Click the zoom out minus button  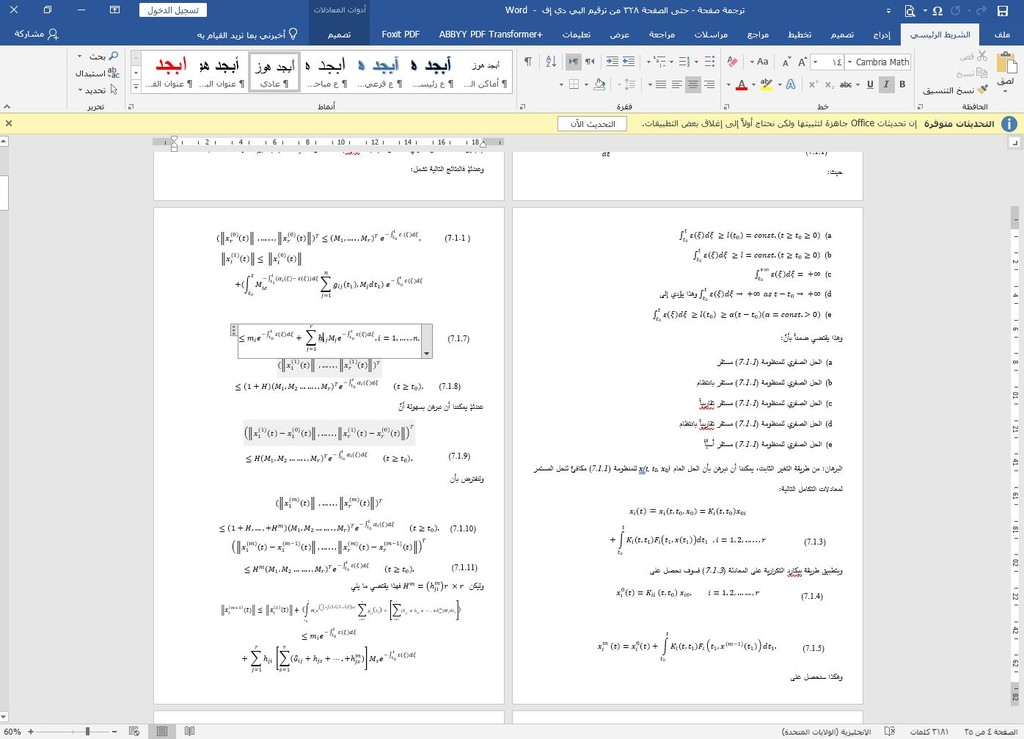(115, 732)
